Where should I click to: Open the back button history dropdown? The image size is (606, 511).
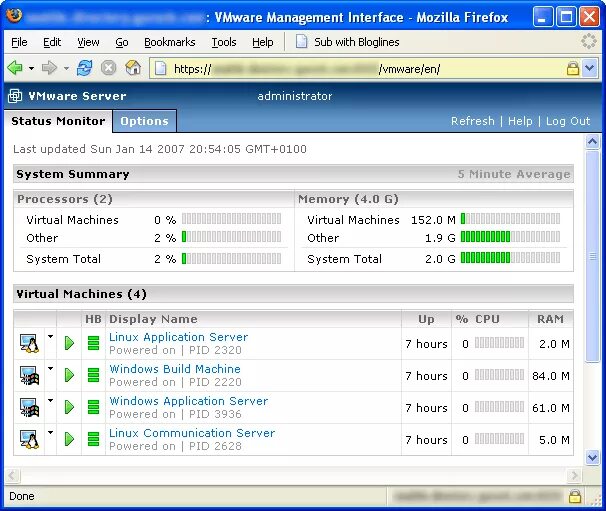[x=31, y=69]
